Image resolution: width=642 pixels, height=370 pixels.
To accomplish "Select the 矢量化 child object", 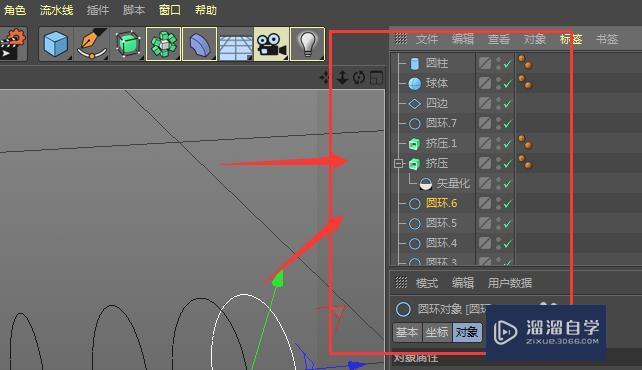I will 453,183.
